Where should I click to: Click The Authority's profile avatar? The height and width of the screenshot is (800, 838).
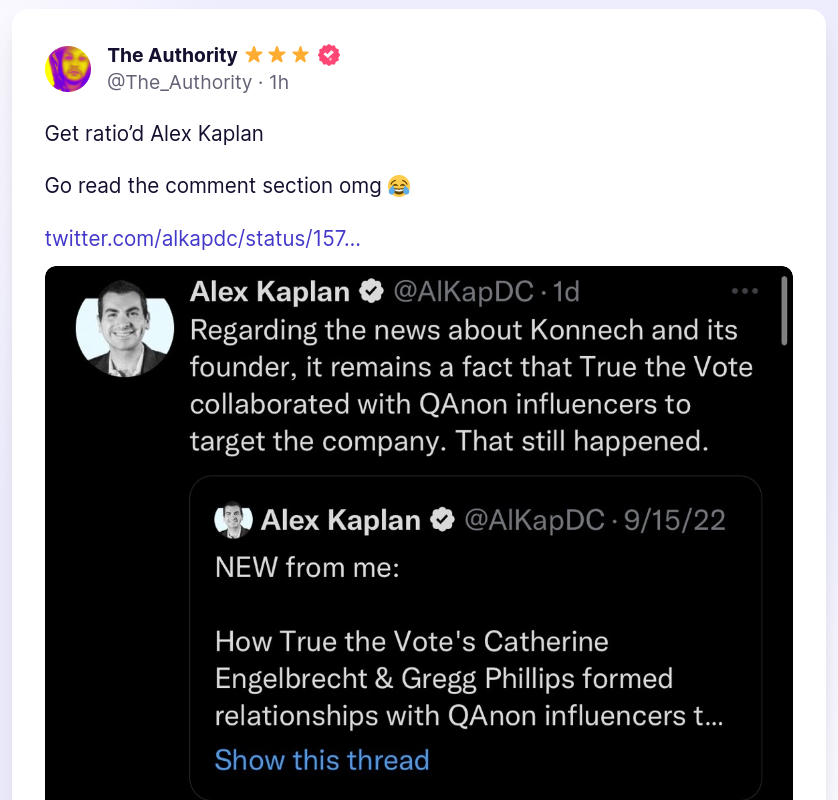[x=68, y=69]
